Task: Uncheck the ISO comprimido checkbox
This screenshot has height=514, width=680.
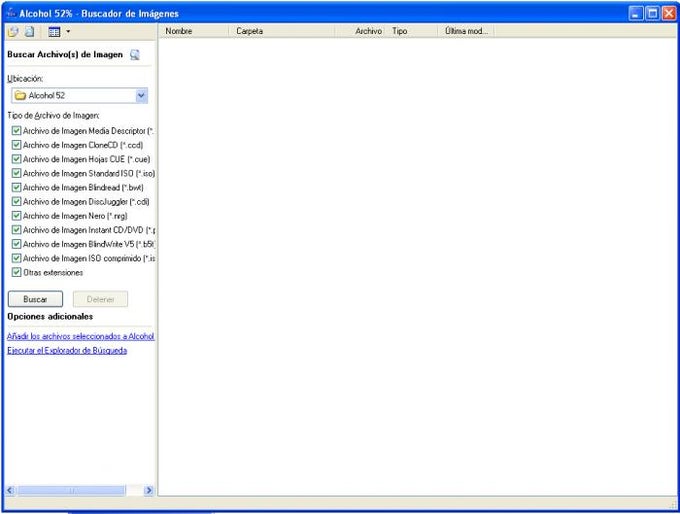Action: coord(16,258)
